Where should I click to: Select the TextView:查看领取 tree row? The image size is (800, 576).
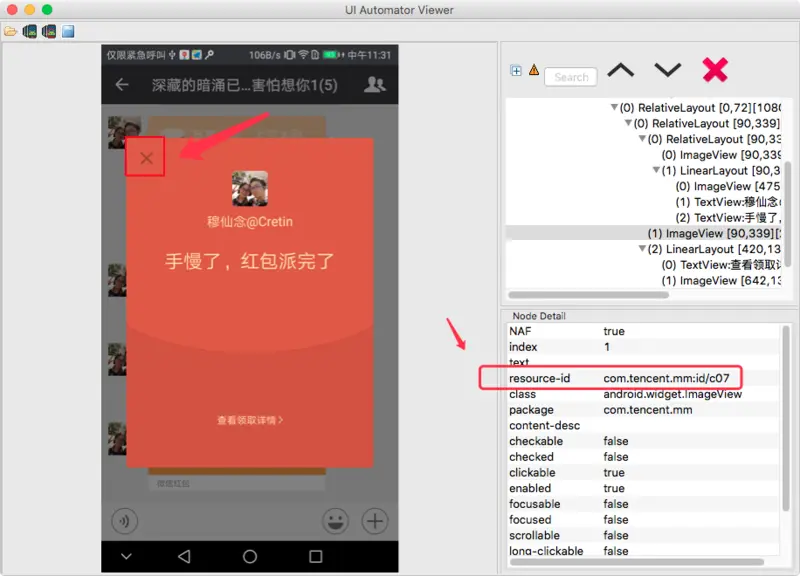721,265
